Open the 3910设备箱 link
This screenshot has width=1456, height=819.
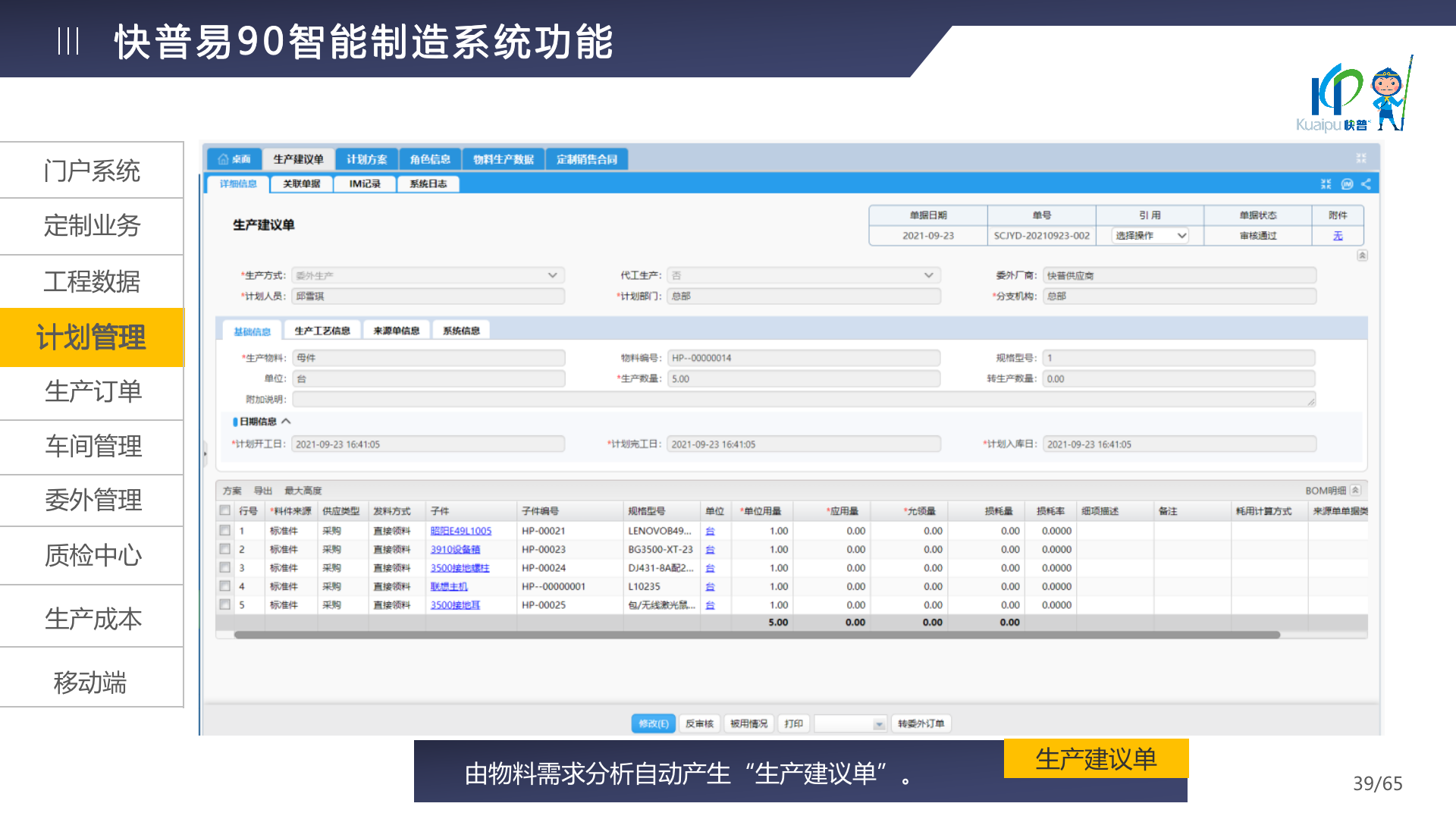click(455, 550)
